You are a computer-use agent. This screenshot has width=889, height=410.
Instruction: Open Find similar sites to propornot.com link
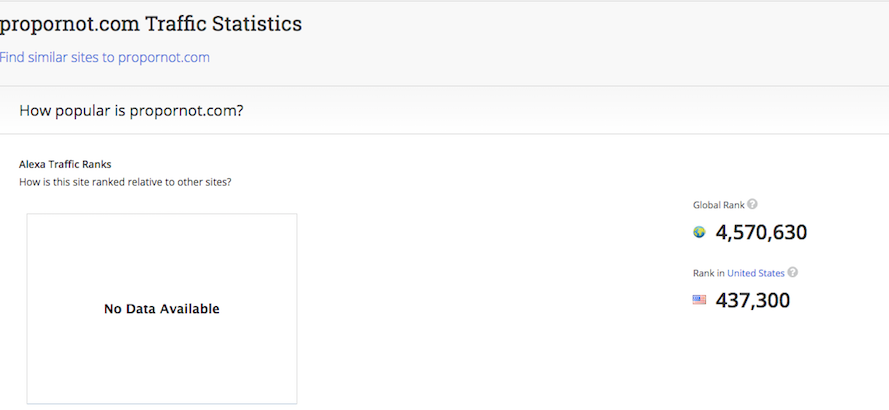[x=104, y=57]
